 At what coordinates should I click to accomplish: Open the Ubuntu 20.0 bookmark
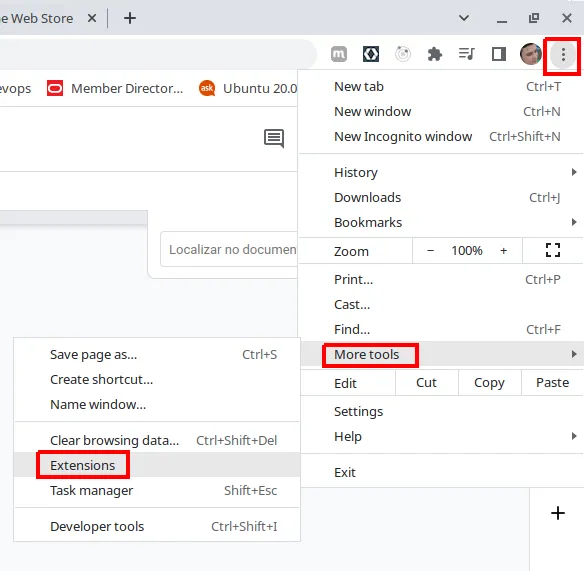(x=248, y=88)
